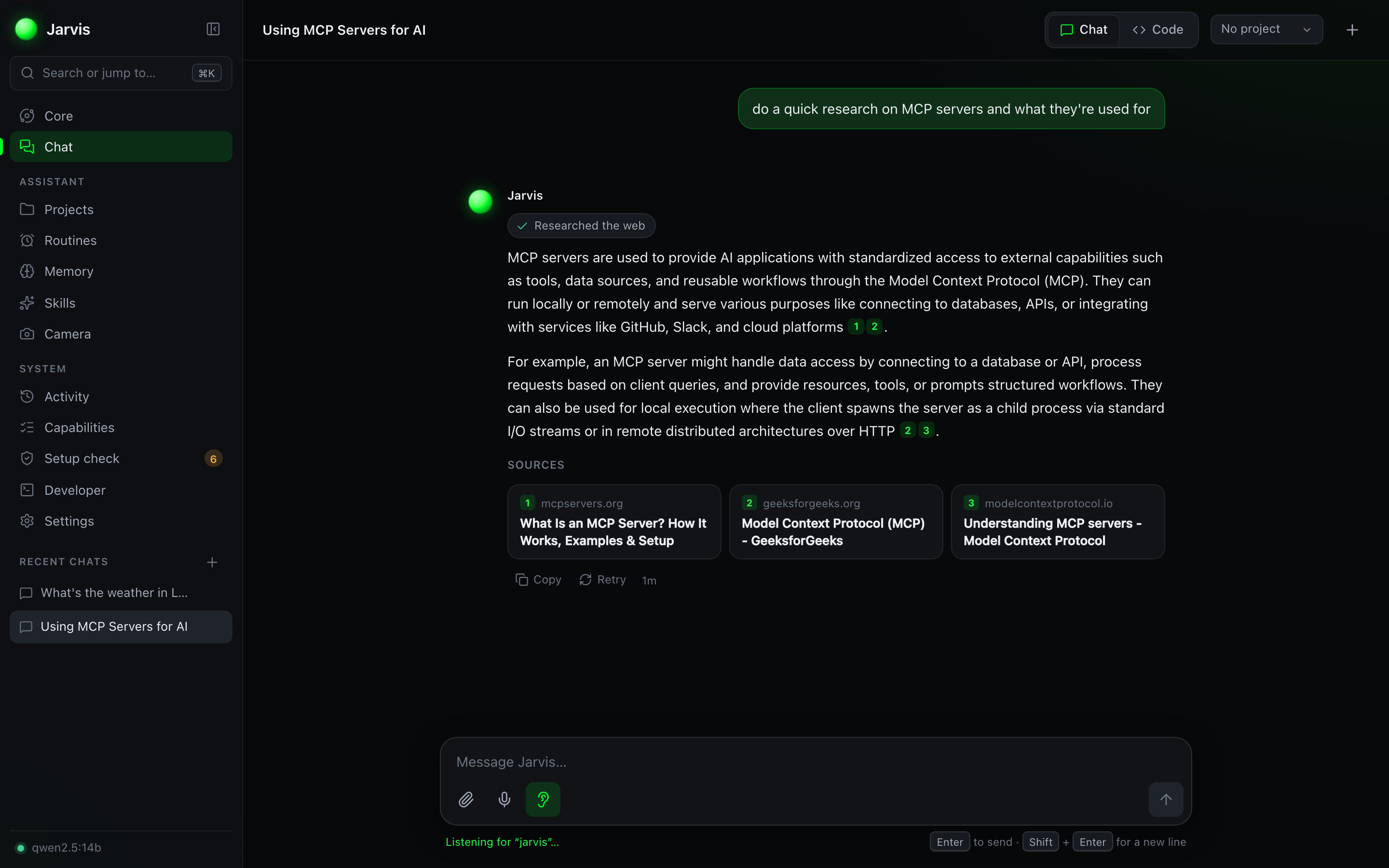The image size is (1389, 868).
Task: Open Capabilities in the sidebar
Action: 121,428
